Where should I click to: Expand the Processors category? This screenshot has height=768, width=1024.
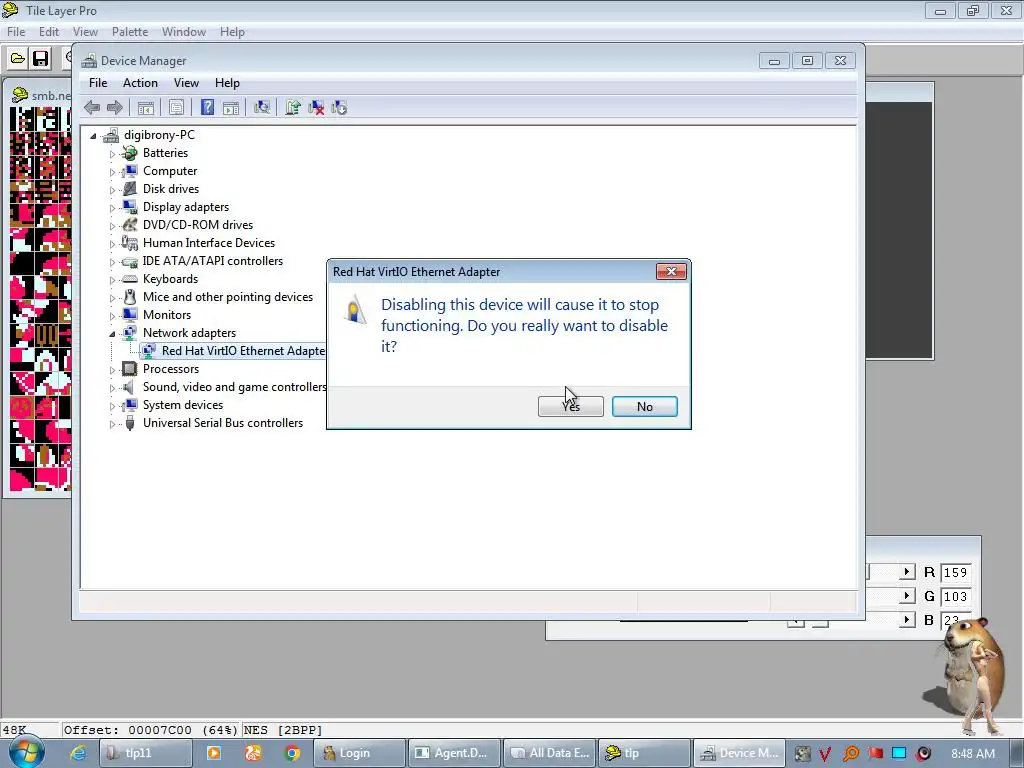click(x=112, y=370)
